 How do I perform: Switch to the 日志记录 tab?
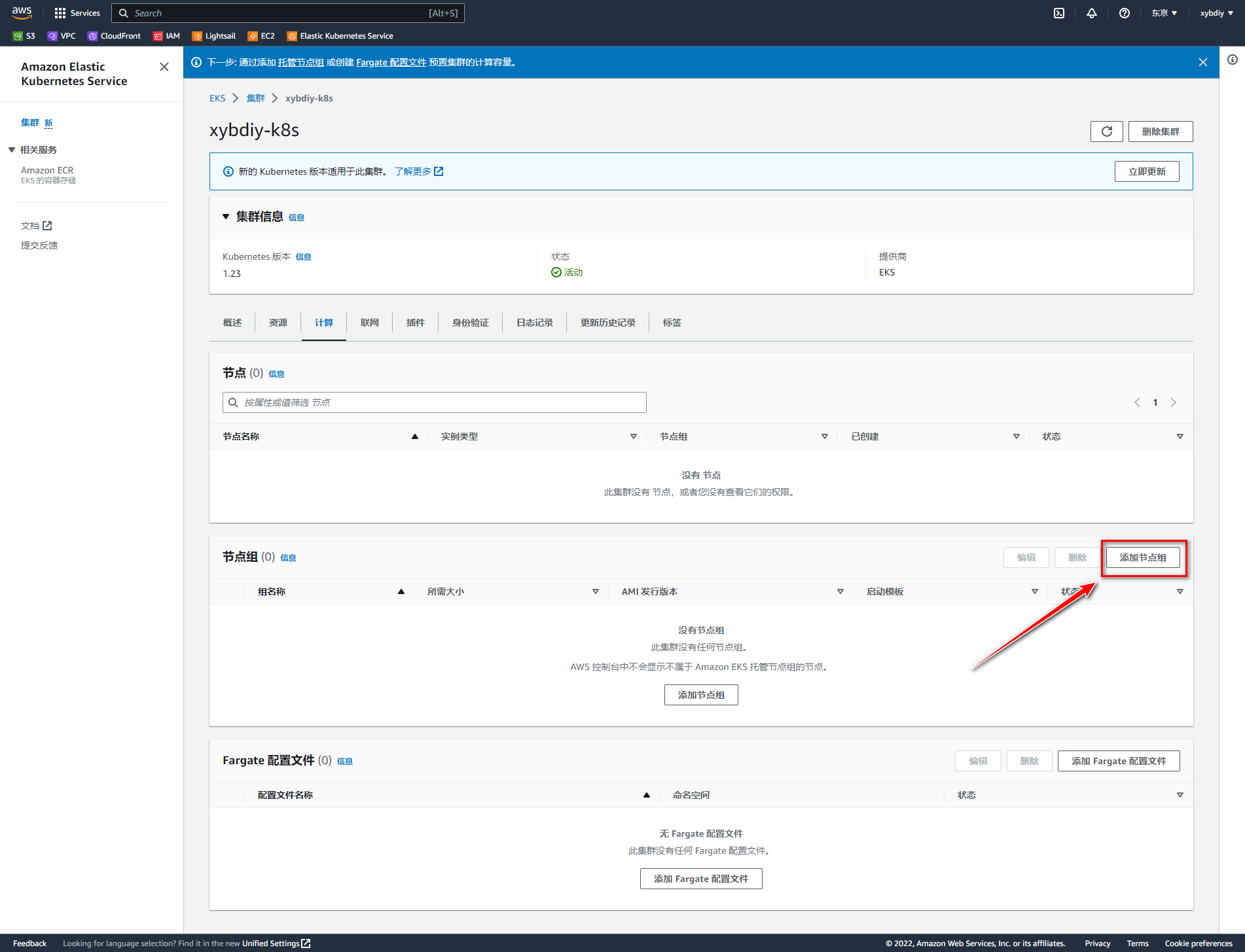tap(535, 323)
